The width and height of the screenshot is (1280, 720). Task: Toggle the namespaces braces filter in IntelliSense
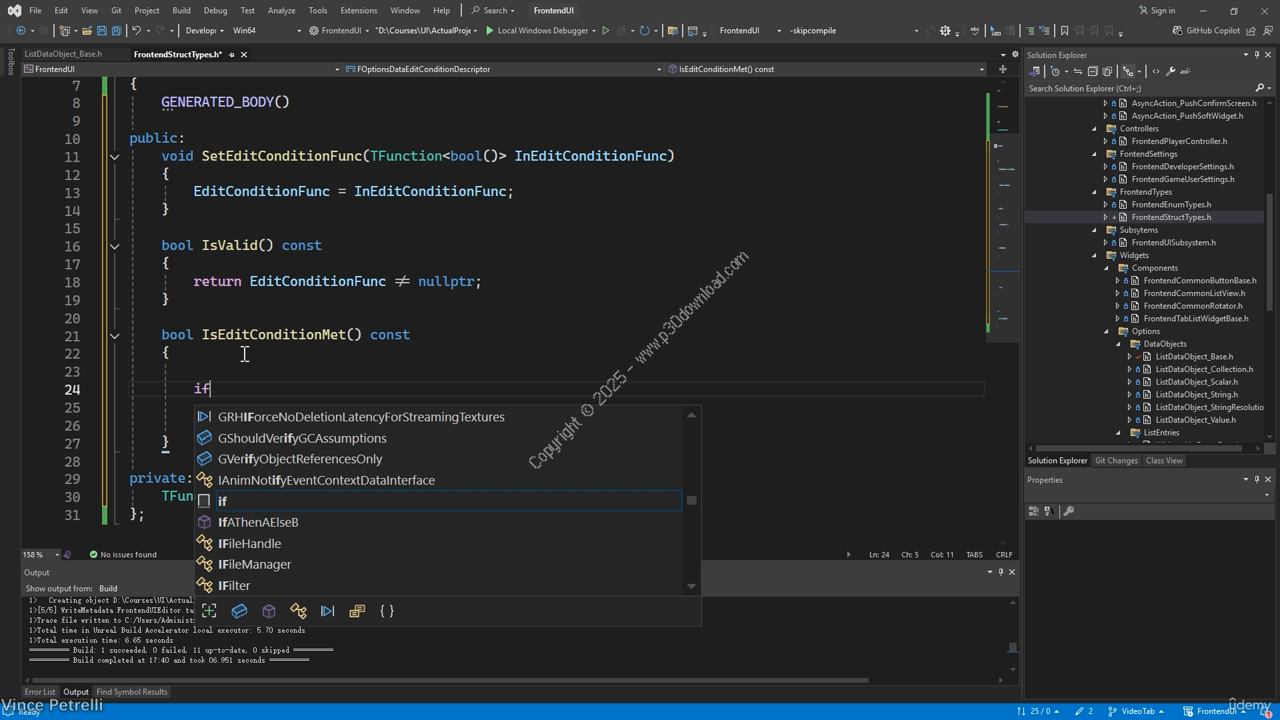coord(387,611)
